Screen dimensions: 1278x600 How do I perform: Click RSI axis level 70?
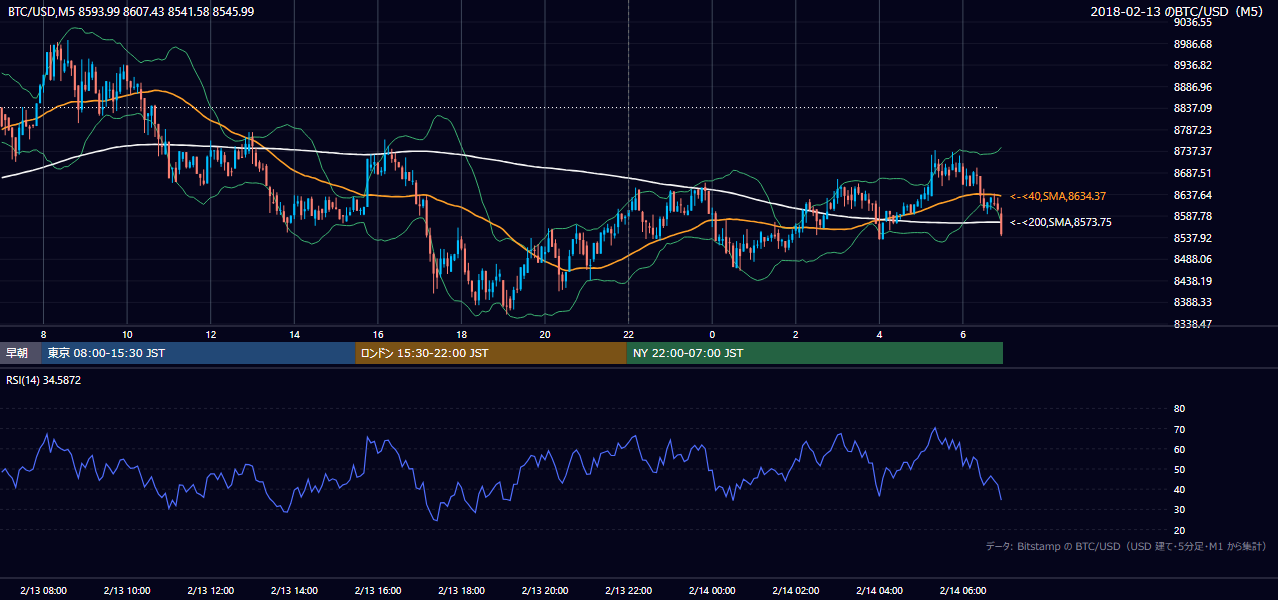click(x=1179, y=429)
